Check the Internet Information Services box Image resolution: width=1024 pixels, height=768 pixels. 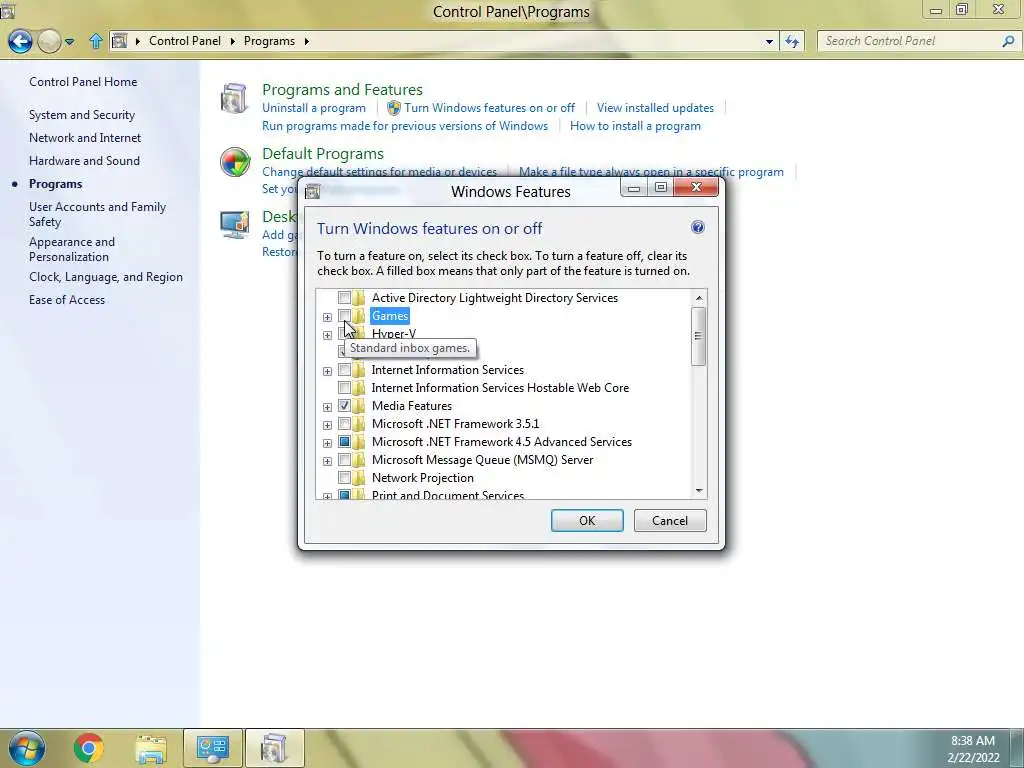[344, 370]
